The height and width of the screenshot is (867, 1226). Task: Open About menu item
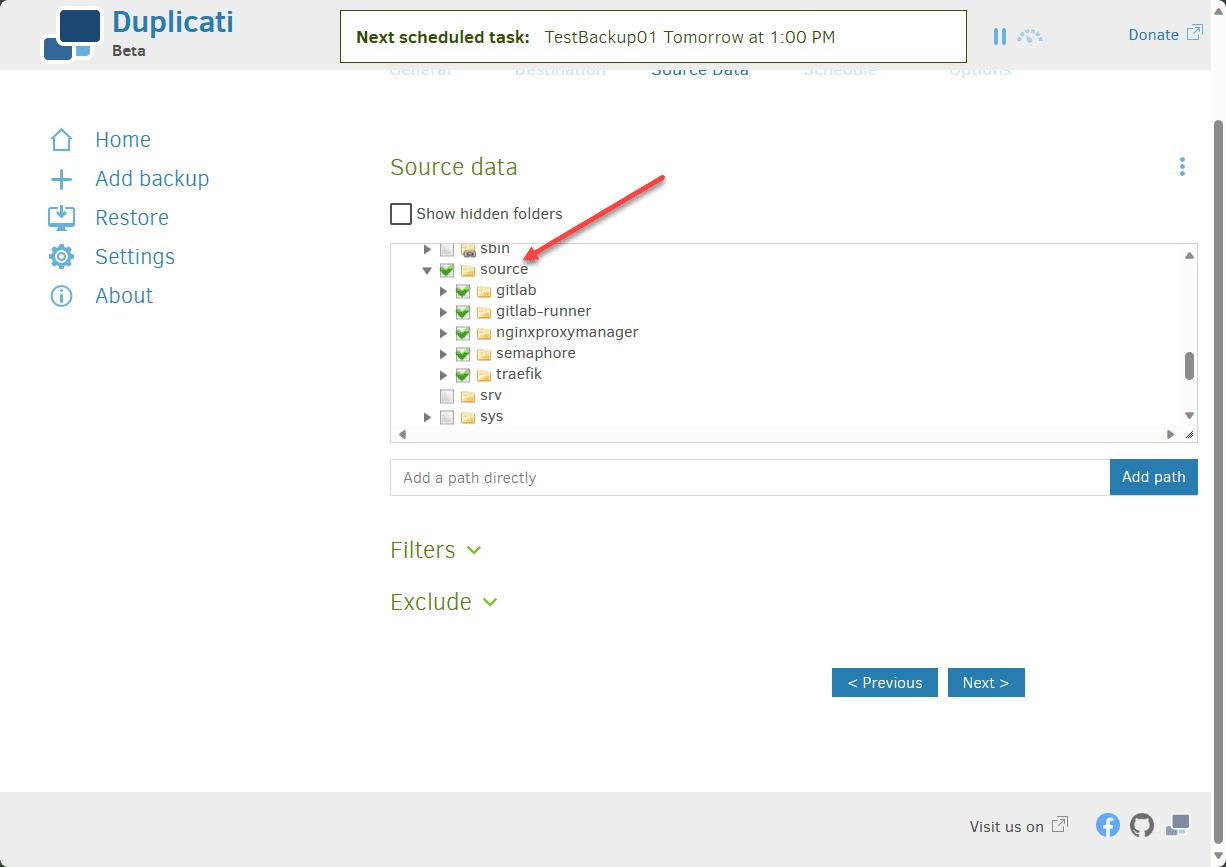pyautogui.click(x=124, y=296)
